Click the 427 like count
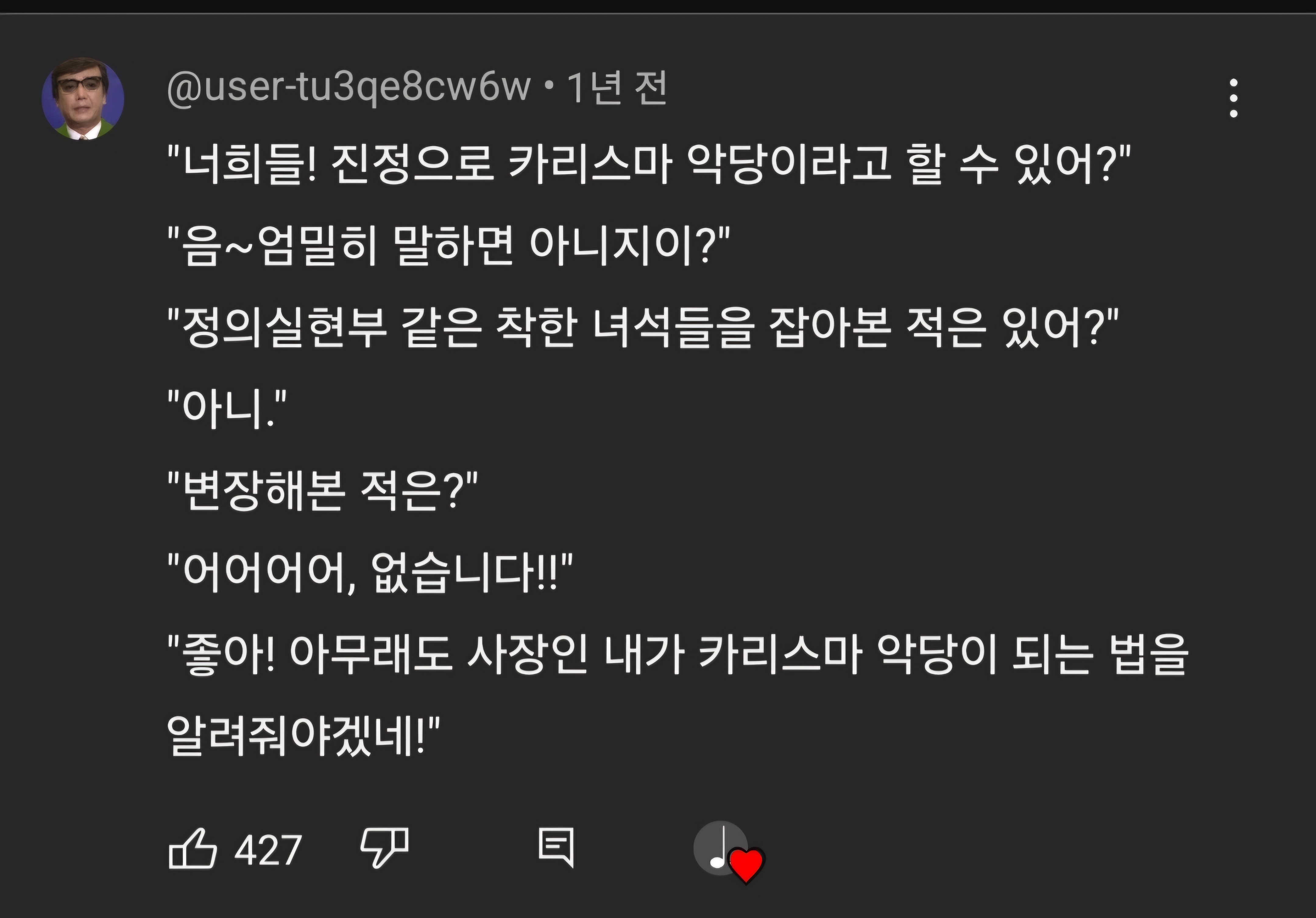The height and width of the screenshot is (918, 1316). point(268,850)
